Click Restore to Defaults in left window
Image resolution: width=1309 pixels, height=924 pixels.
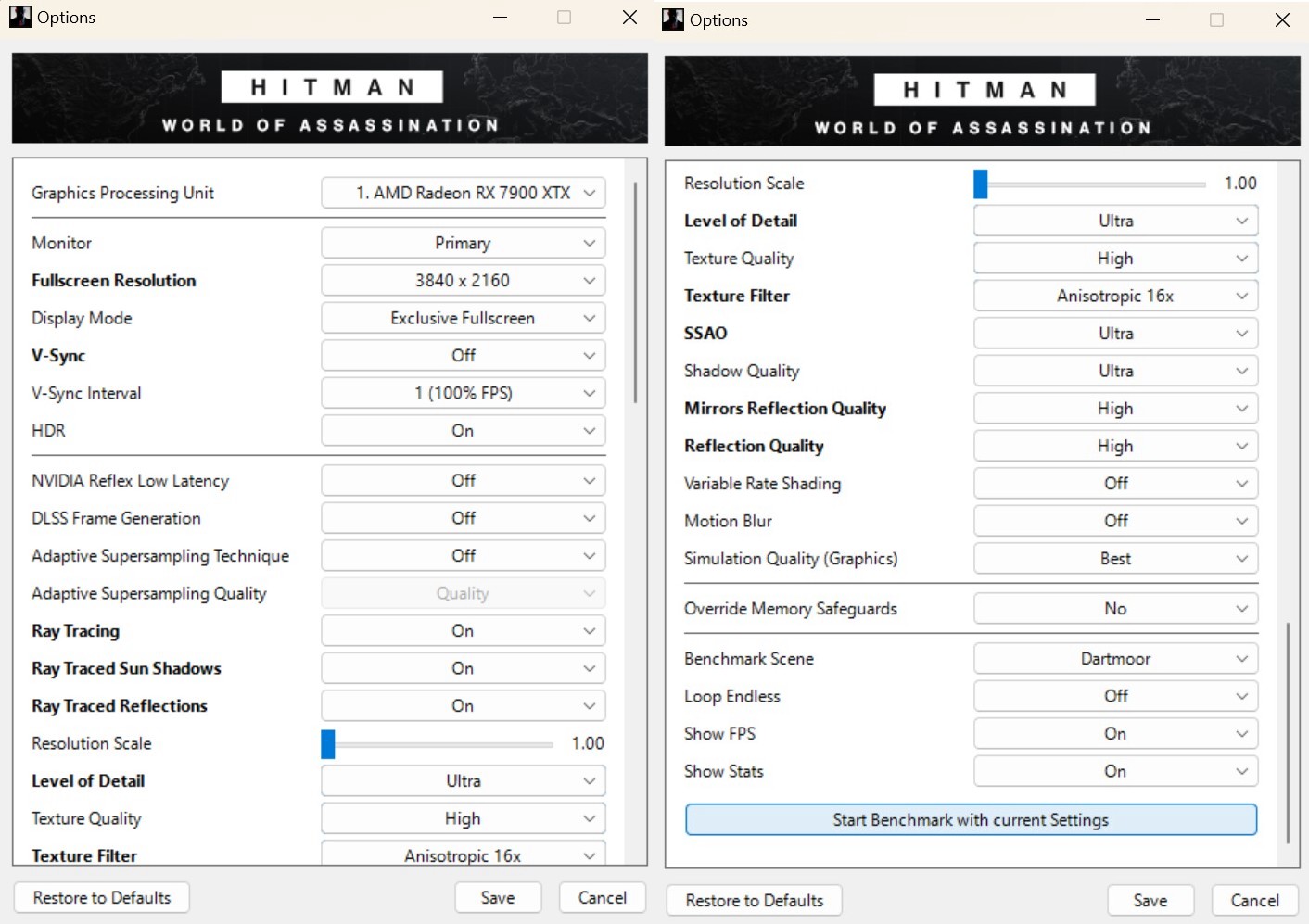pos(102,897)
